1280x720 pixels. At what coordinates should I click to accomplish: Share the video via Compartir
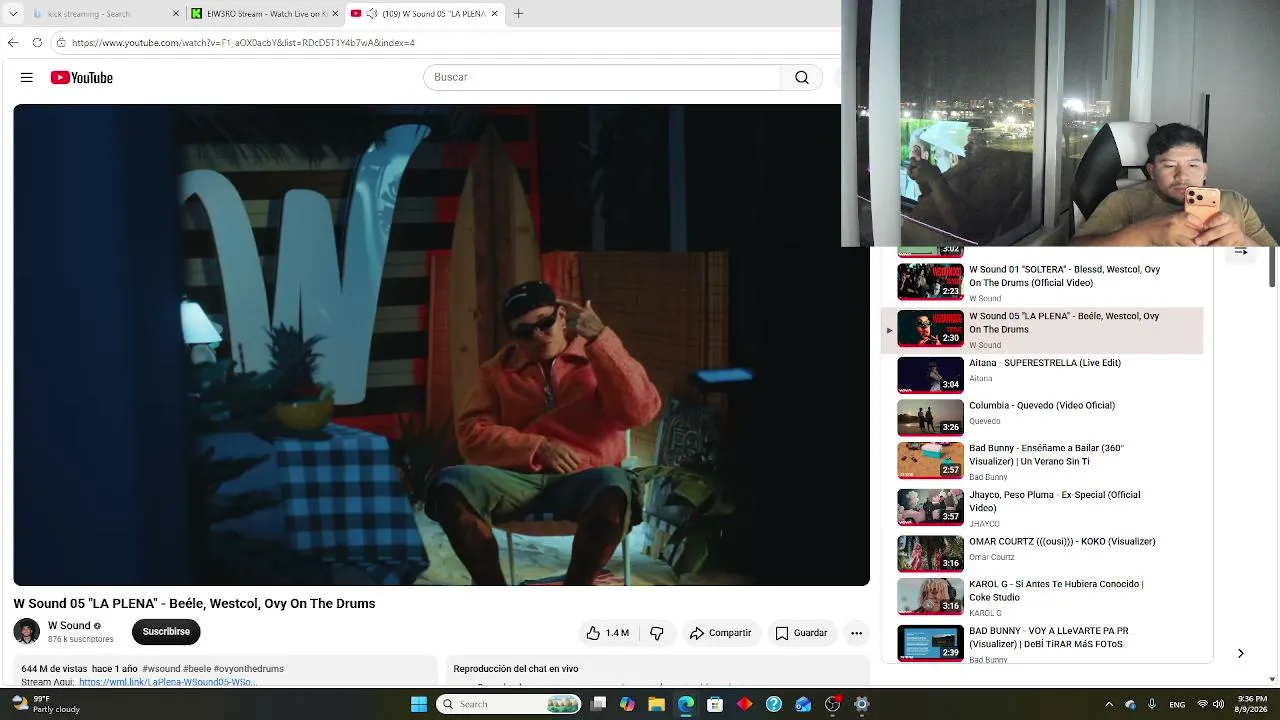coord(720,633)
